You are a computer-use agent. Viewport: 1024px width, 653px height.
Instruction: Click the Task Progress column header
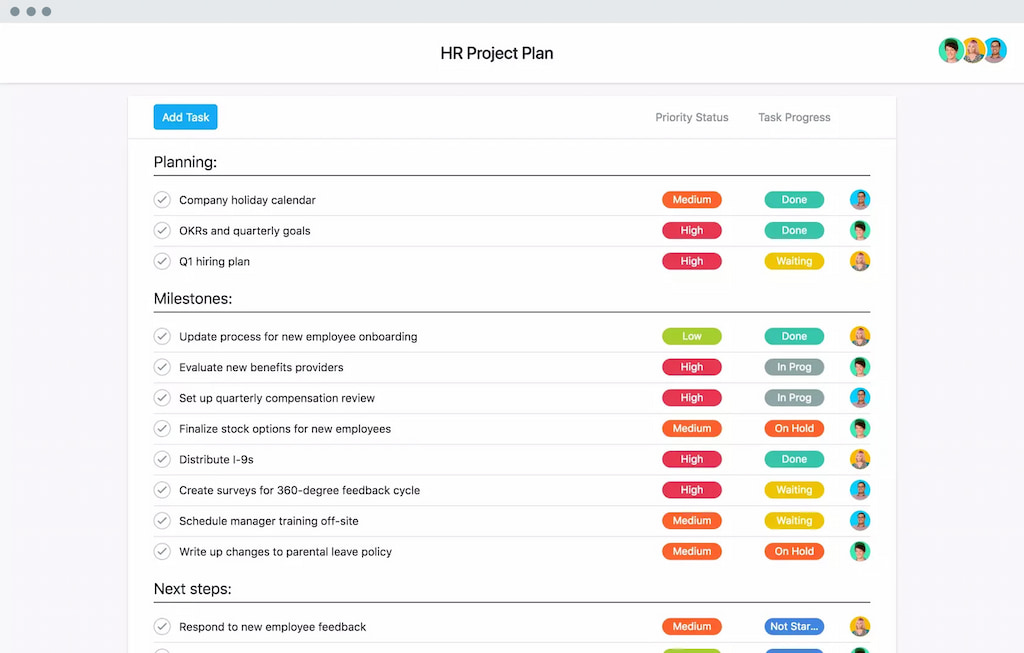(793, 117)
